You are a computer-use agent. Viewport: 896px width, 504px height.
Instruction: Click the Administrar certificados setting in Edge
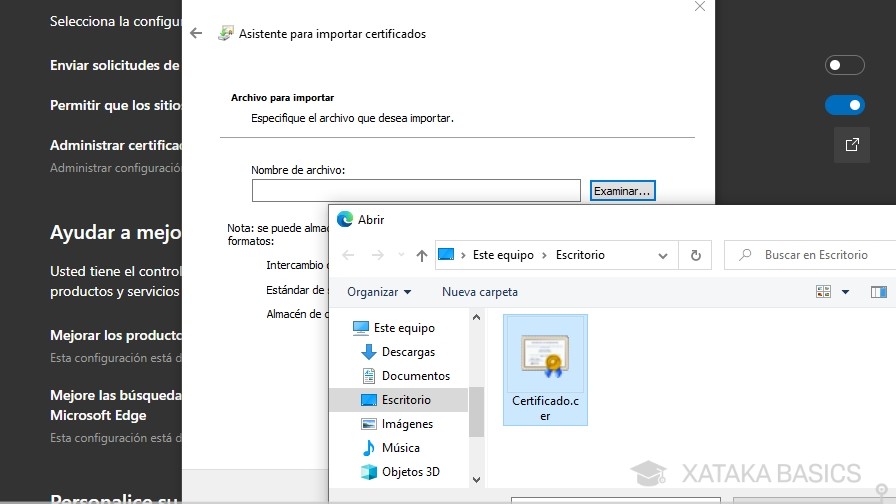click(x=115, y=145)
